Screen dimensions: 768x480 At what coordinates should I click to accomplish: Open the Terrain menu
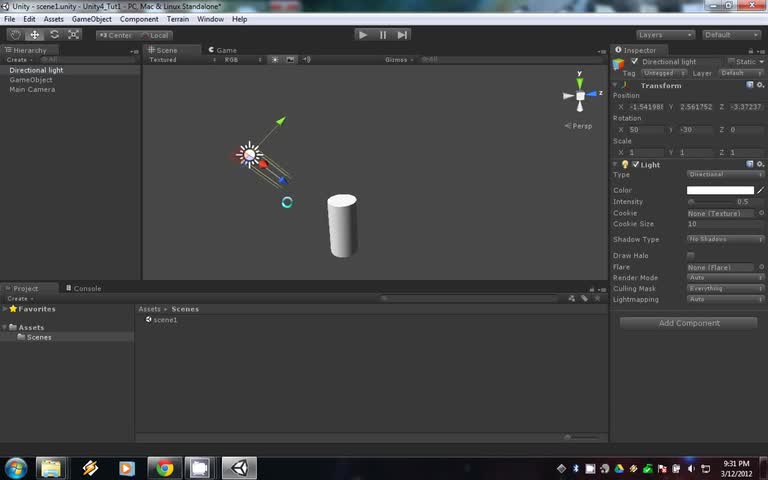pos(178,19)
